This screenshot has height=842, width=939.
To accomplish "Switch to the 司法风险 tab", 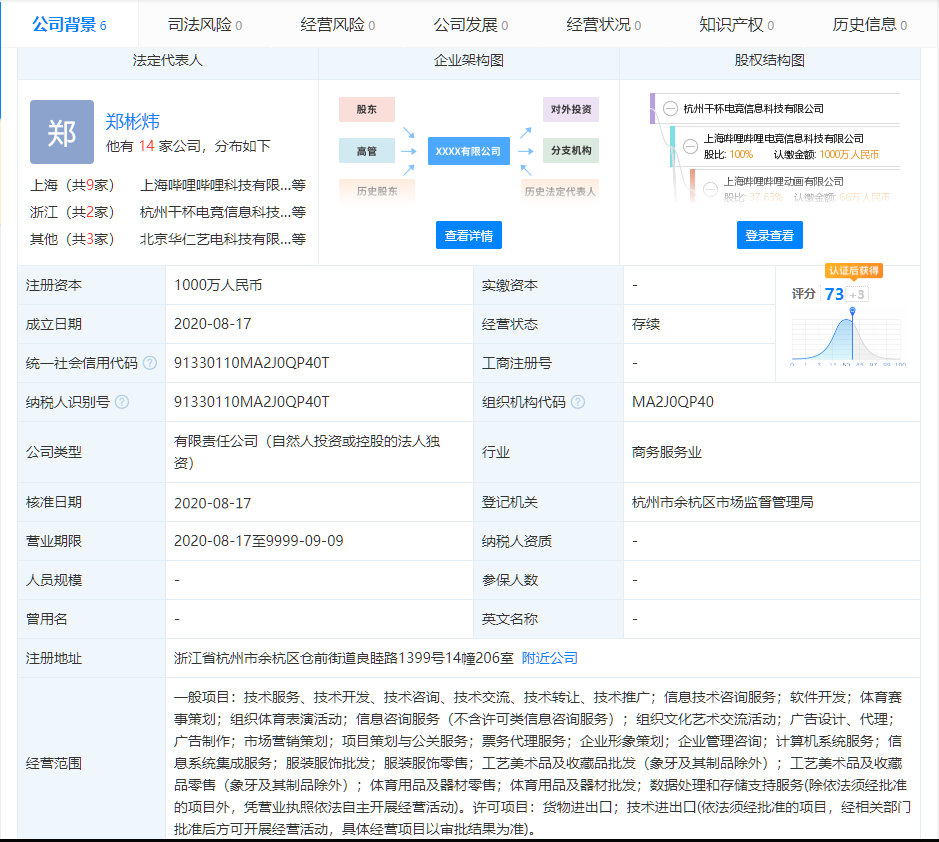I will click(x=205, y=25).
